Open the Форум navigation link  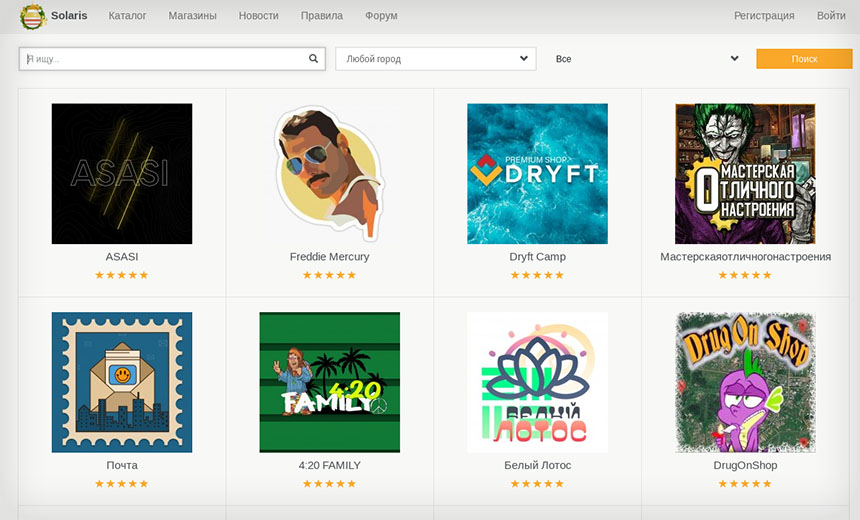click(381, 16)
